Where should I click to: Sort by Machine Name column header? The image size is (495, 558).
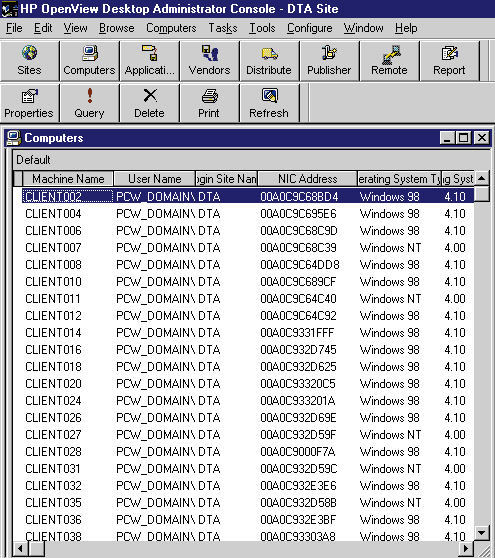click(x=68, y=179)
